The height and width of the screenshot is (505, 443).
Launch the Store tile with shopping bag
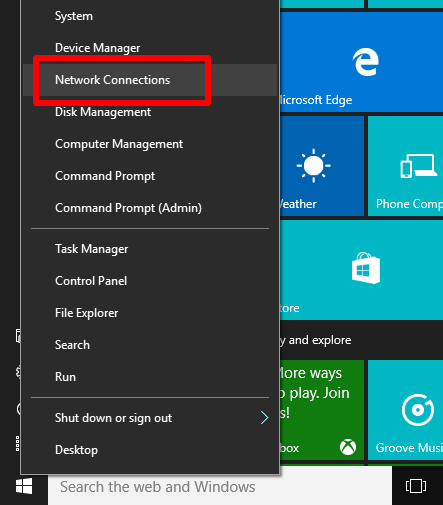(362, 270)
